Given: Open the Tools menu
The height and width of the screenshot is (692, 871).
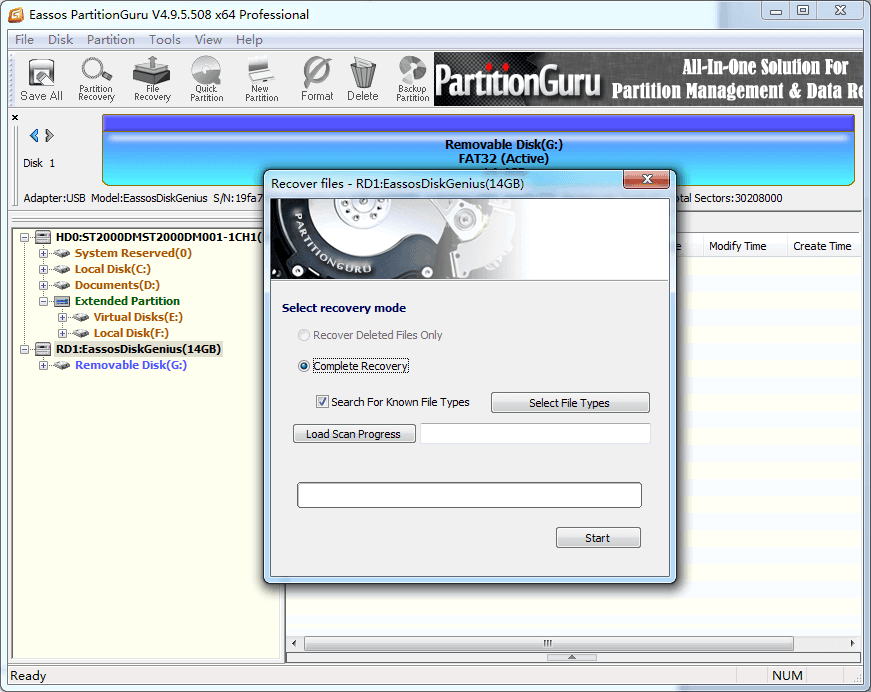Looking at the screenshot, I should coord(164,39).
